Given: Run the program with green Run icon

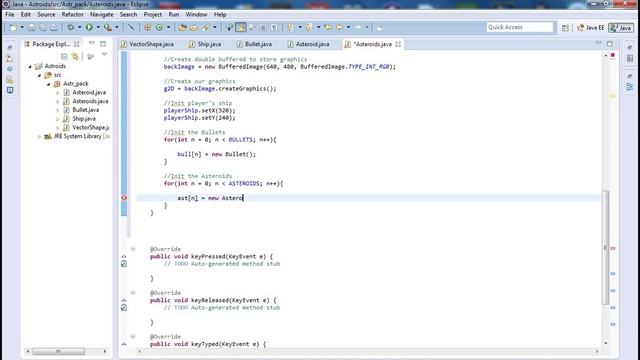Looking at the screenshot, I should pyautogui.click(x=89, y=27).
